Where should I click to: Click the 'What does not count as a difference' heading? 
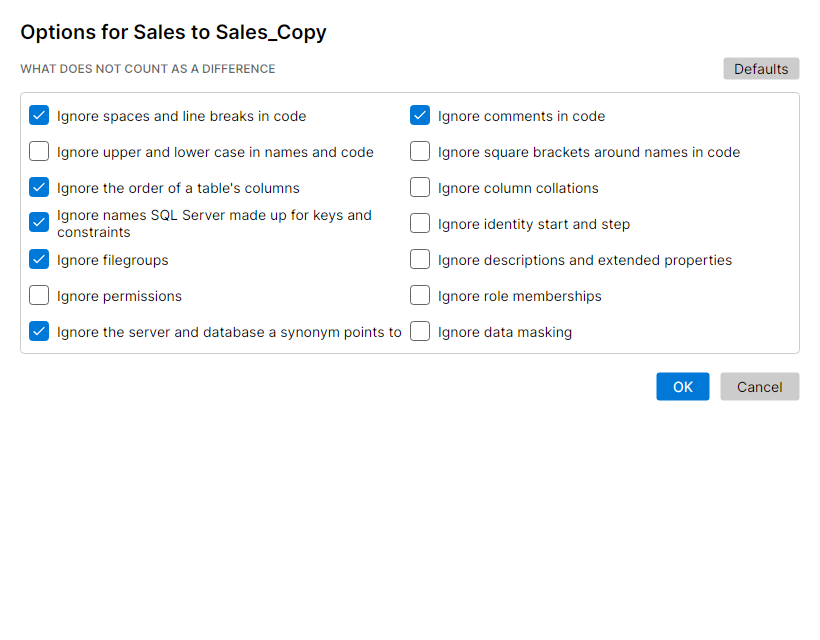[x=147, y=69]
